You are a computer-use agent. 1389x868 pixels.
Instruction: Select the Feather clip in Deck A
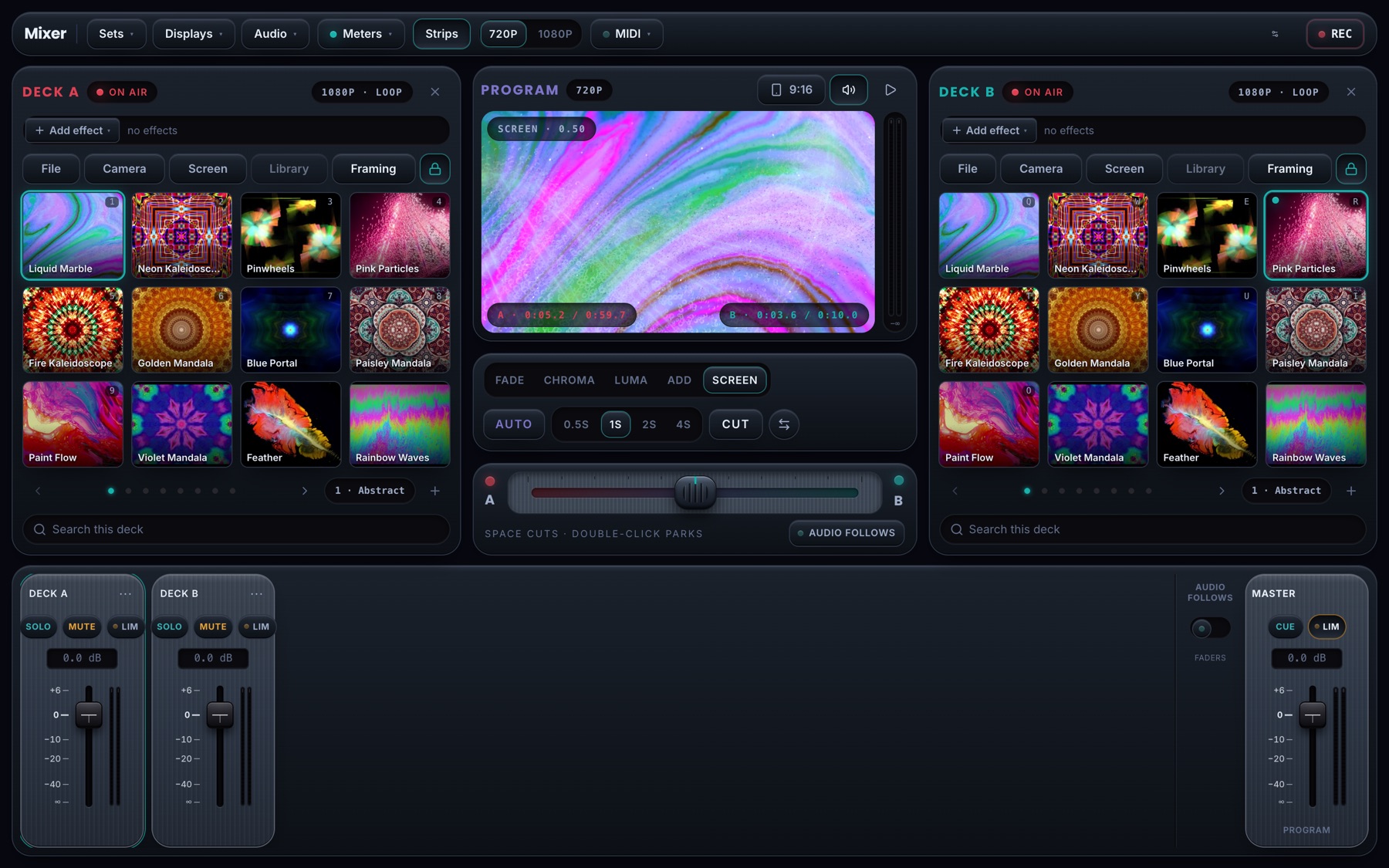[x=290, y=424]
